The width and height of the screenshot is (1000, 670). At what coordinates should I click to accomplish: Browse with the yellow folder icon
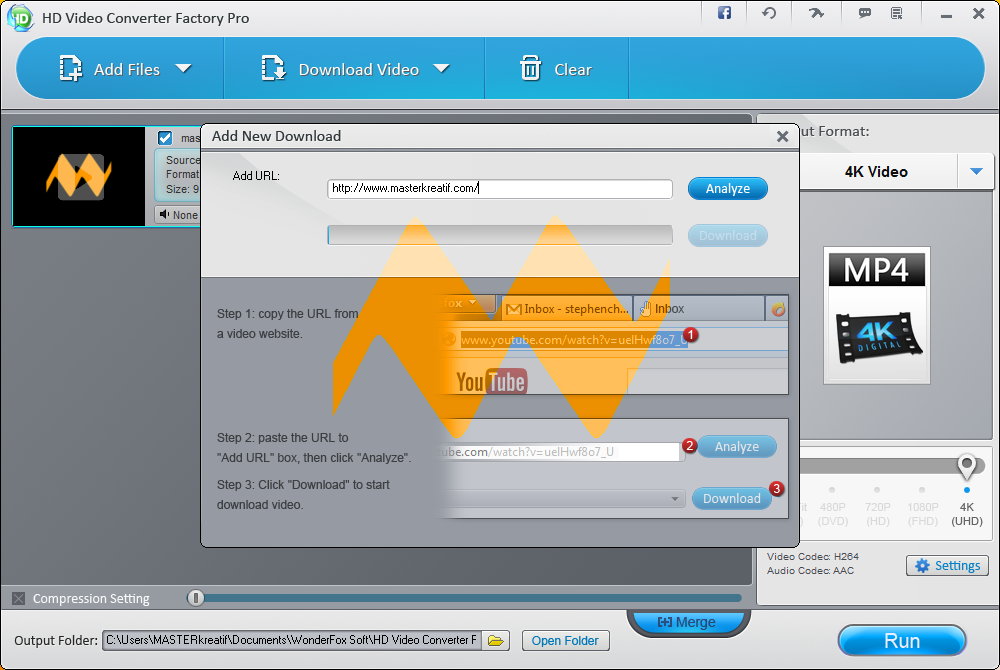click(496, 640)
